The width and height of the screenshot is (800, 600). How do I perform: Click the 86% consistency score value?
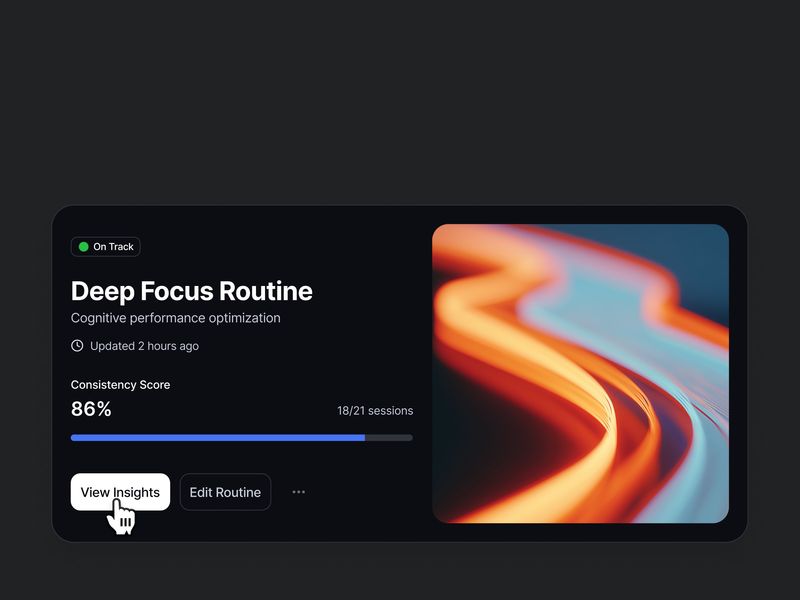90,408
